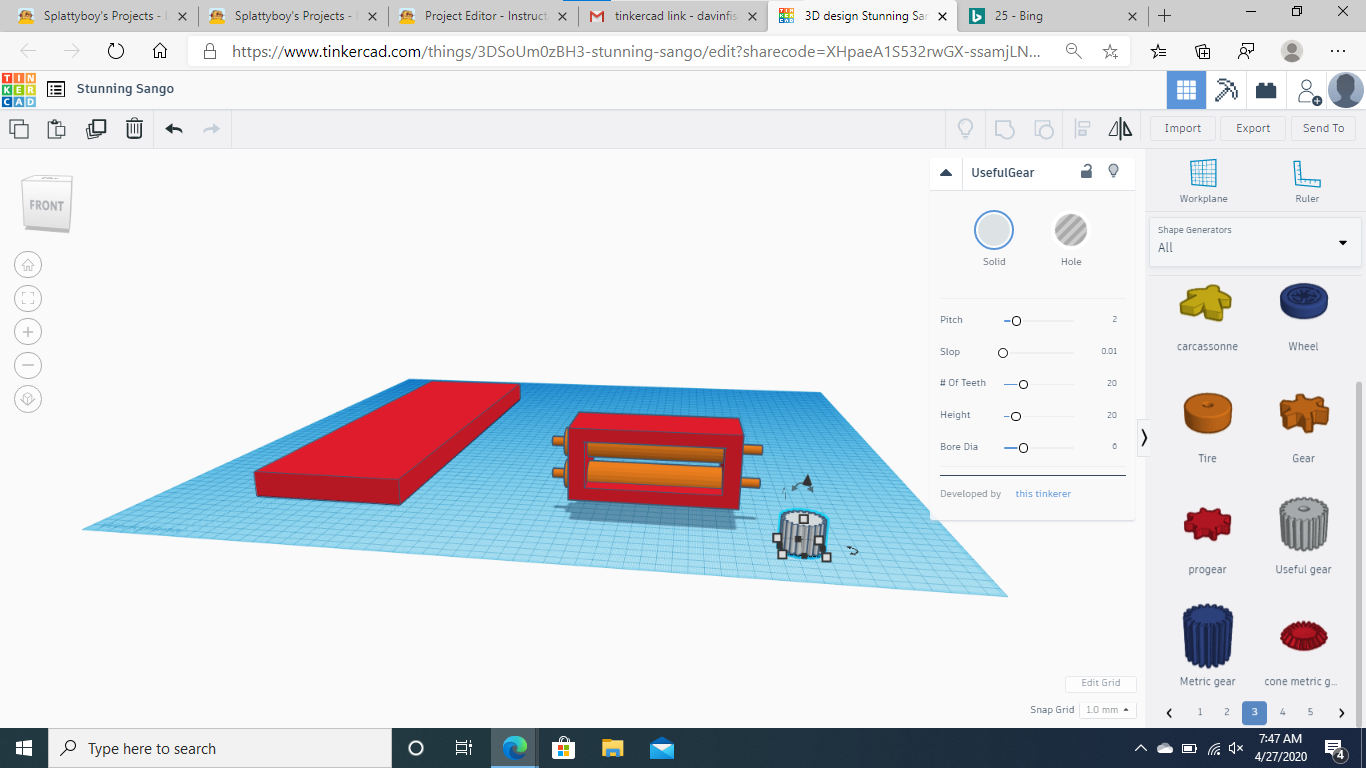Click the Export button

point(1253,128)
